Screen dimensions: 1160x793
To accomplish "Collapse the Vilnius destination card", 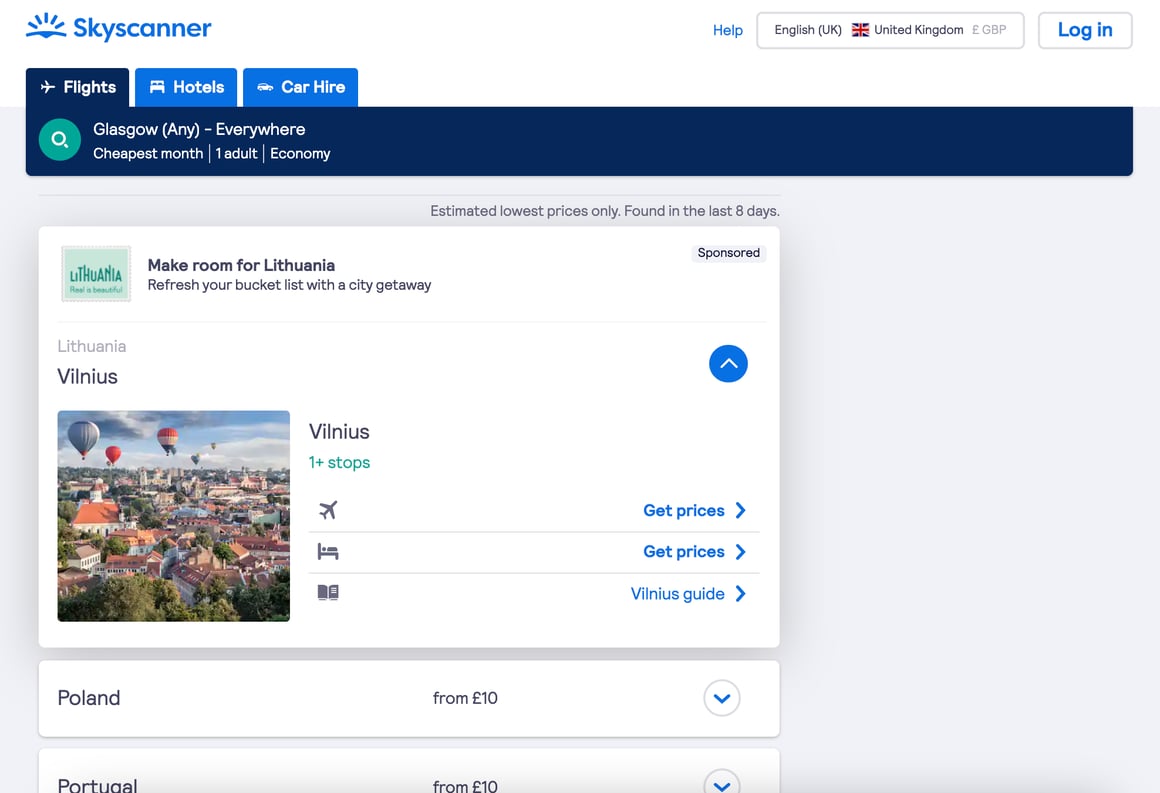I will coord(728,364).
